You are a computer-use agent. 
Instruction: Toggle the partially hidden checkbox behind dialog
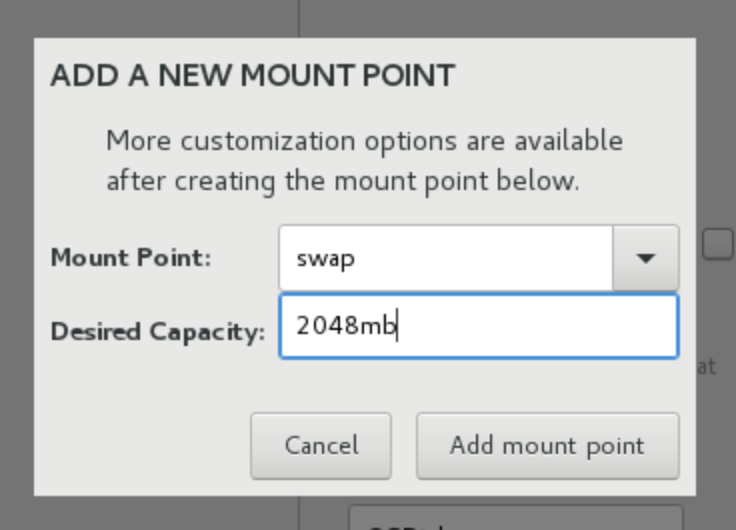(x=718, y=244)
